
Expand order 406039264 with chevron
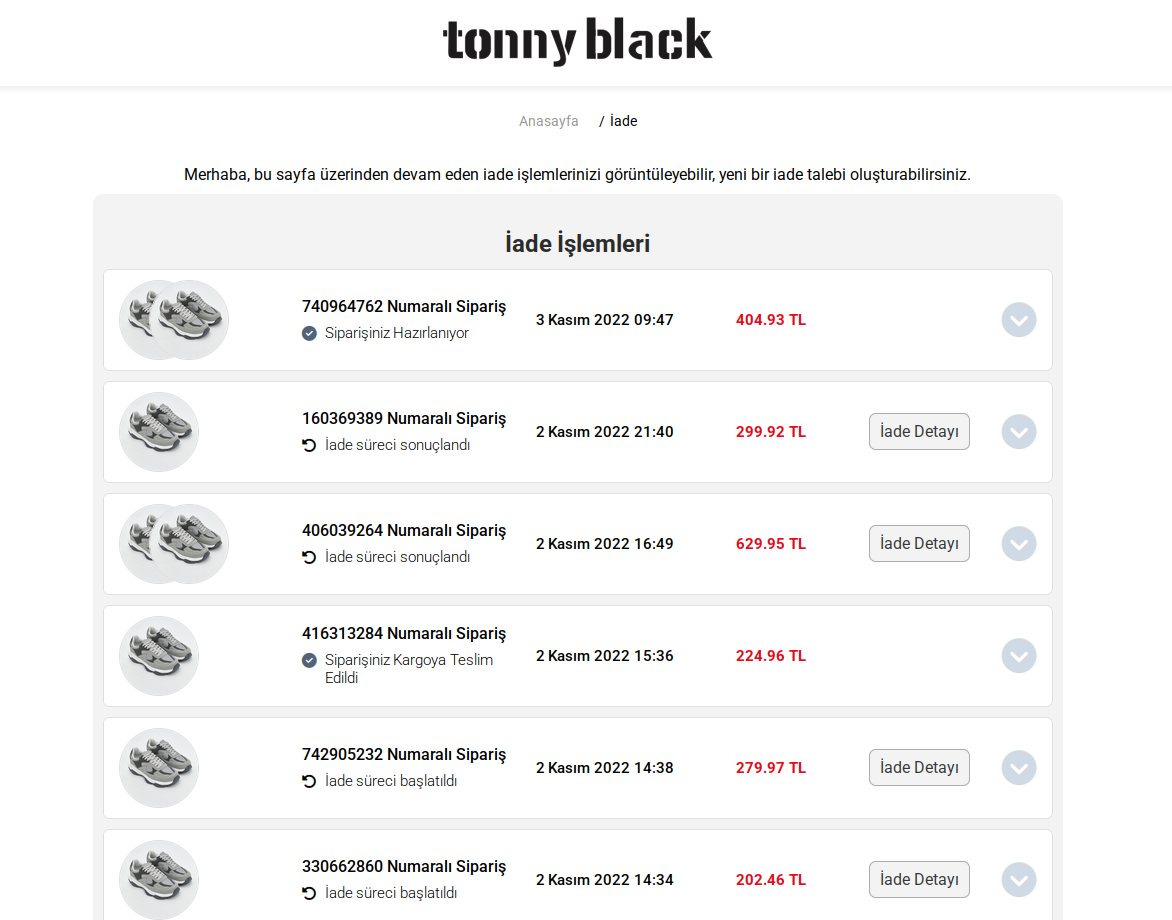click(x=1018, y=544)
